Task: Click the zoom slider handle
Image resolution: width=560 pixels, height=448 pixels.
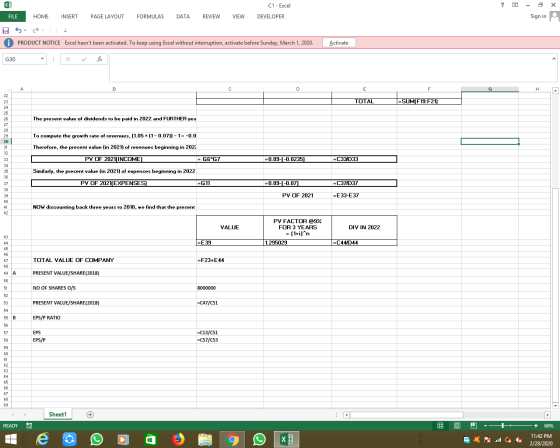Action: 502,425
